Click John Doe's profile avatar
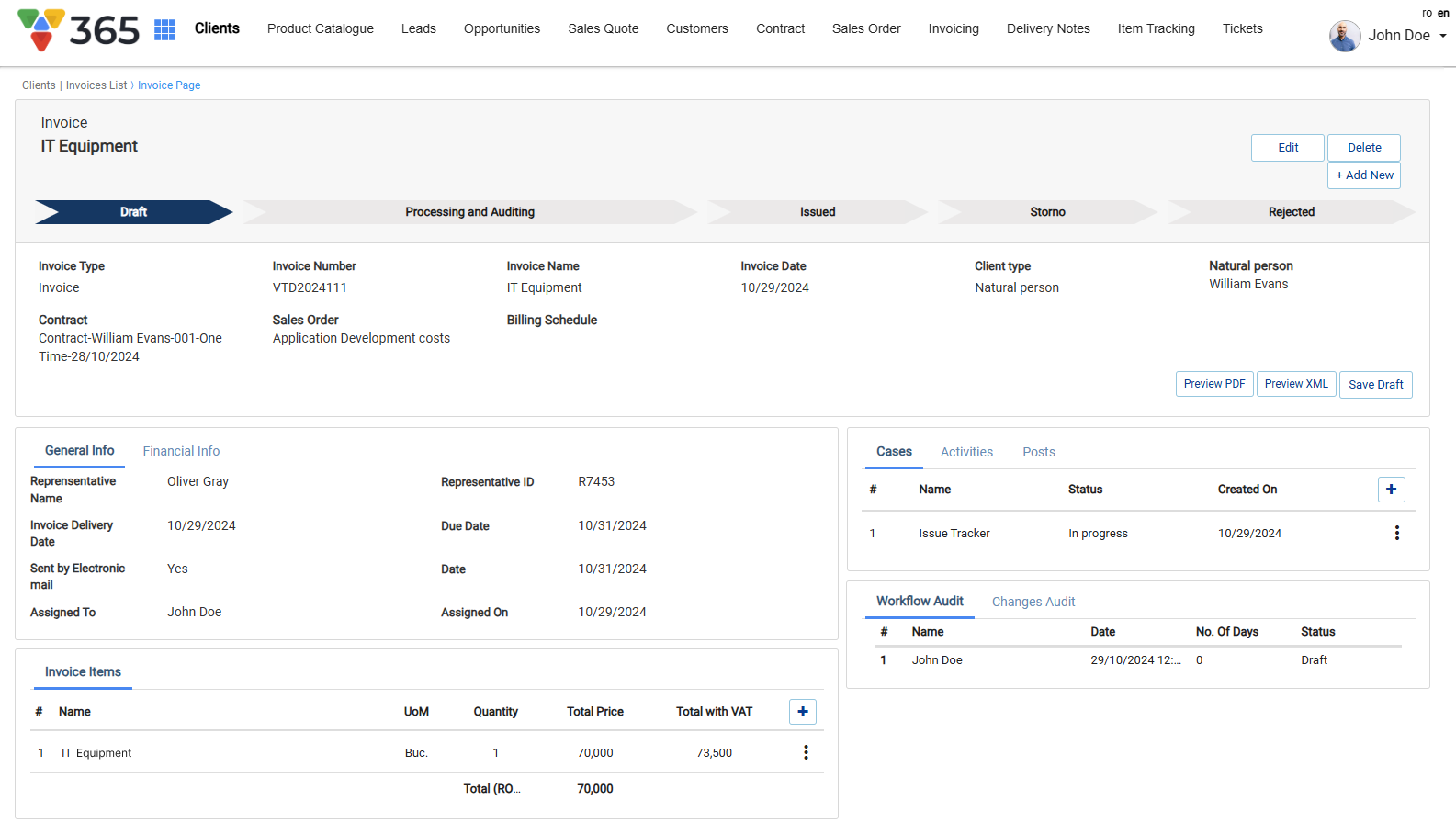The image size is (1456, 834). pyautogui.click(x=1345, y=36)
